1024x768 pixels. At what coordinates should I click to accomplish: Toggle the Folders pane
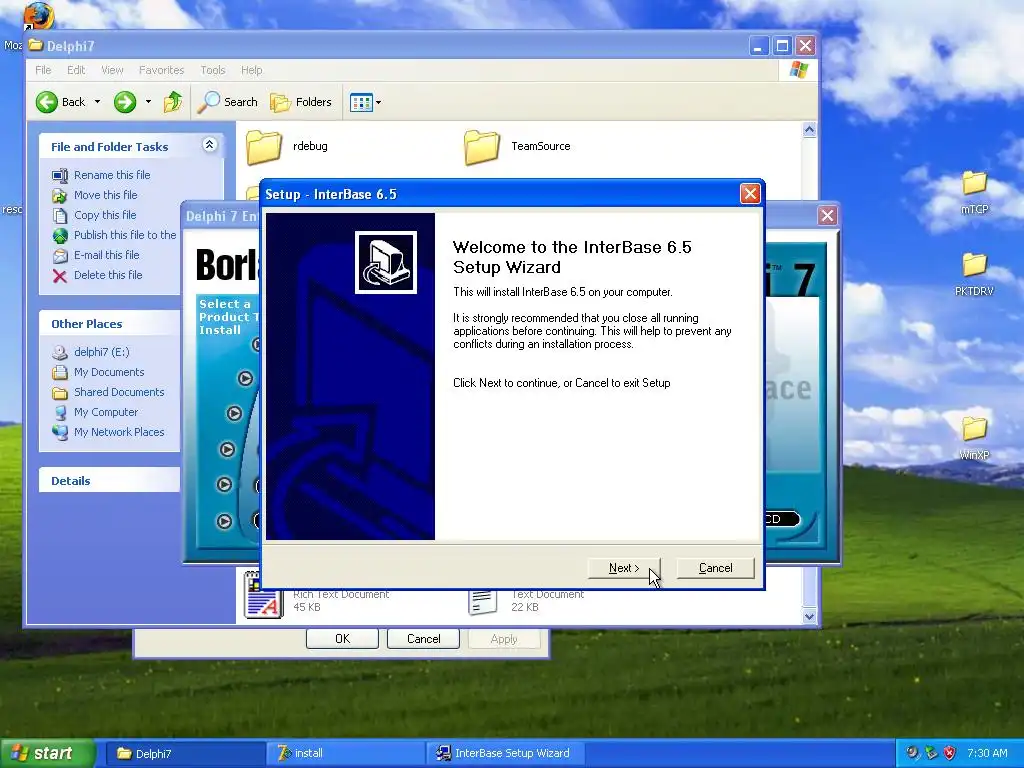(302, 102)
